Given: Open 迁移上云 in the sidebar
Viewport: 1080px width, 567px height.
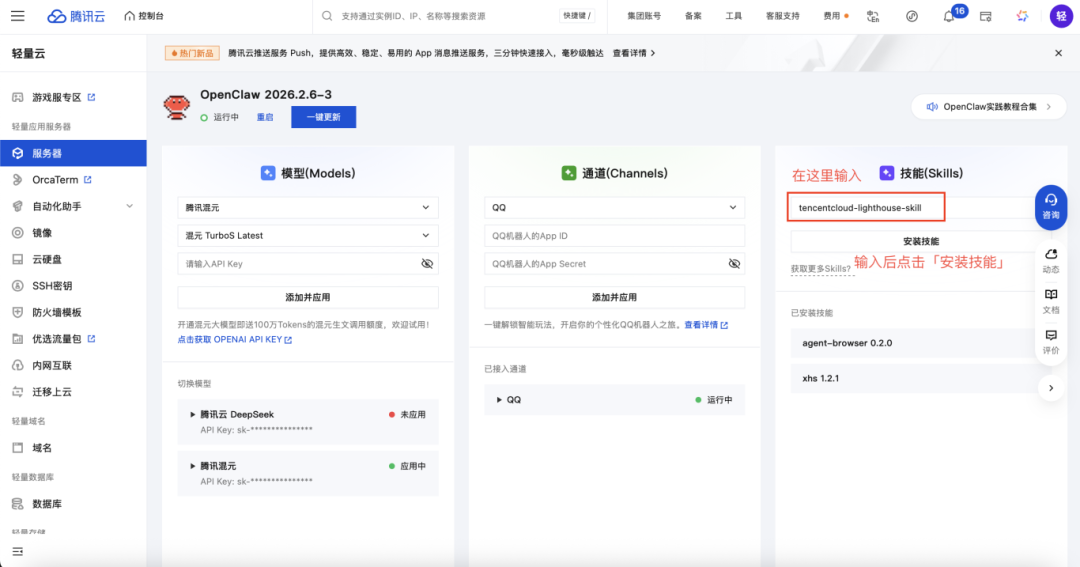Looking at the screenshot, I should pos(52,392).
